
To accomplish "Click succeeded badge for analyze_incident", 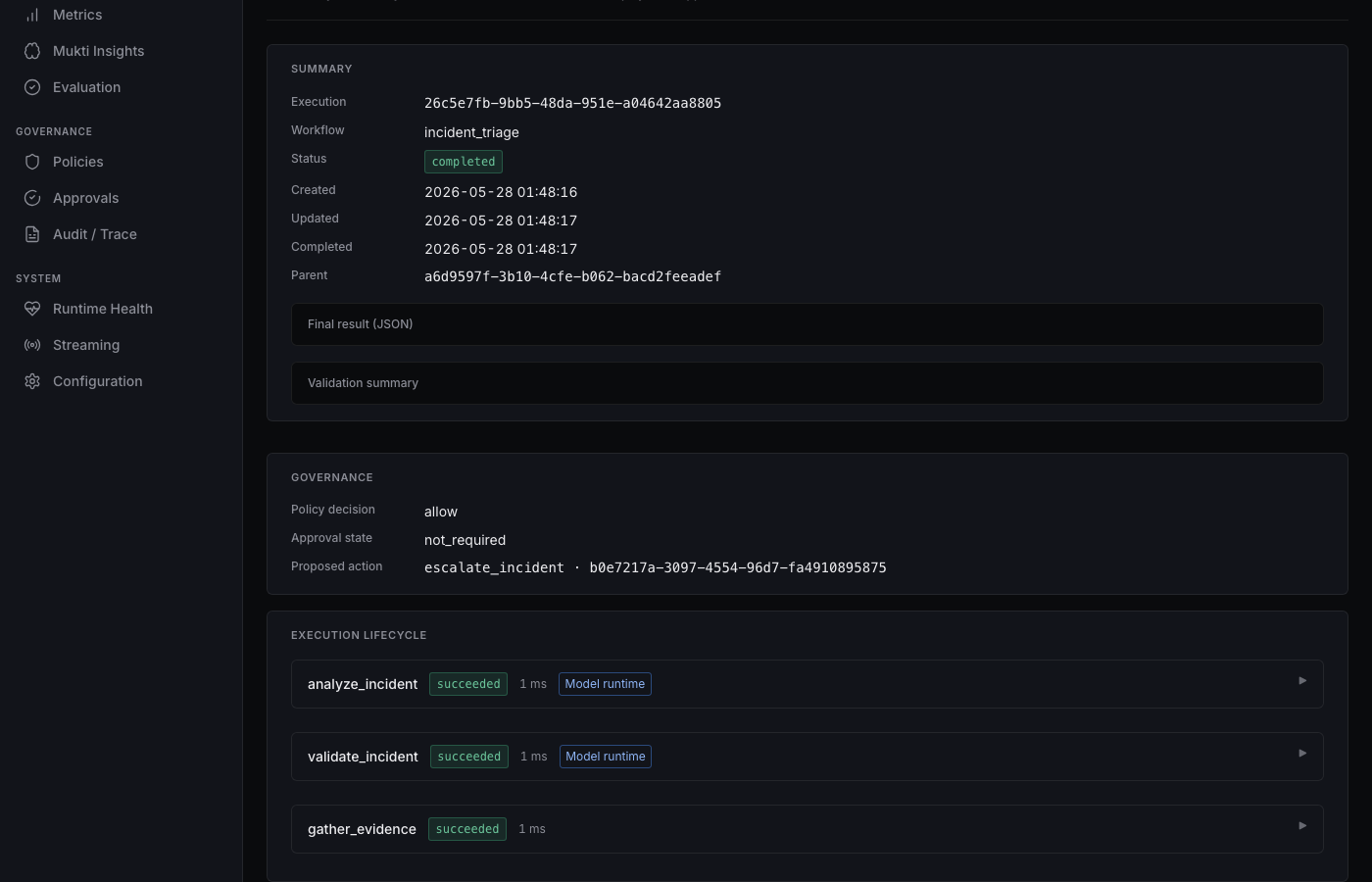I will click(468, 684).
